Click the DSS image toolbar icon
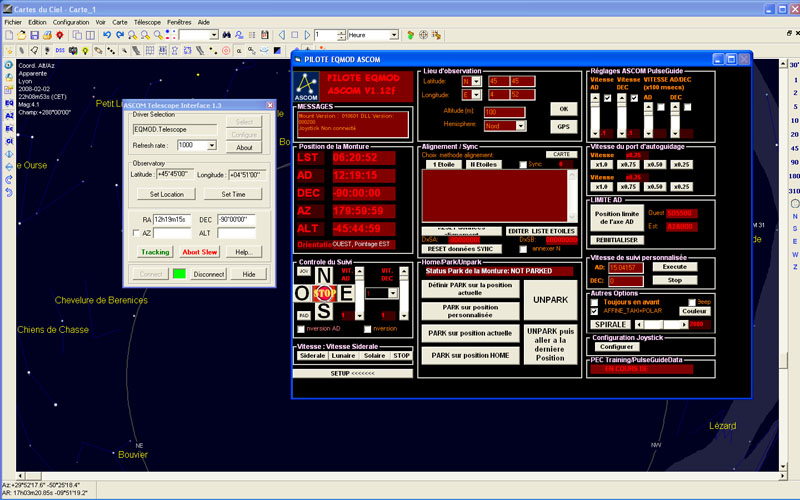This screenshot has height=500, width=800. click(60, 51)
